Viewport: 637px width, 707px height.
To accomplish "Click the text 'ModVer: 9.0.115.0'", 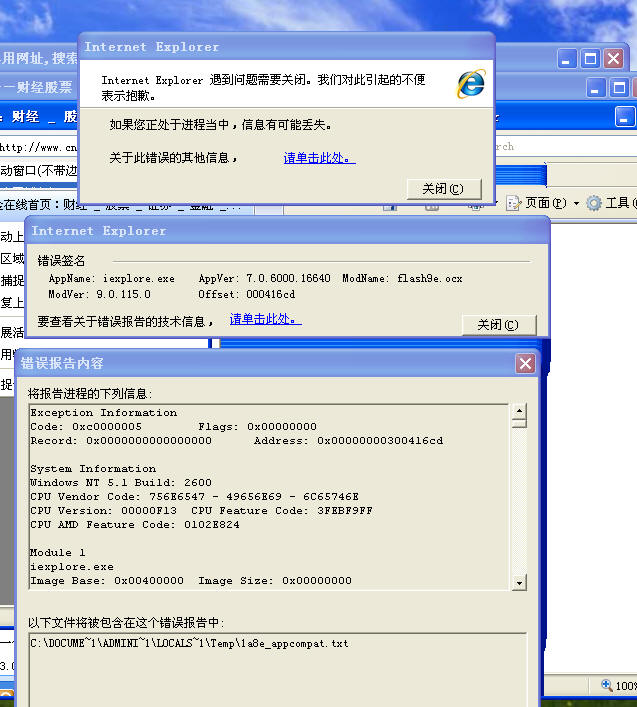I will [x=100, y=294].
